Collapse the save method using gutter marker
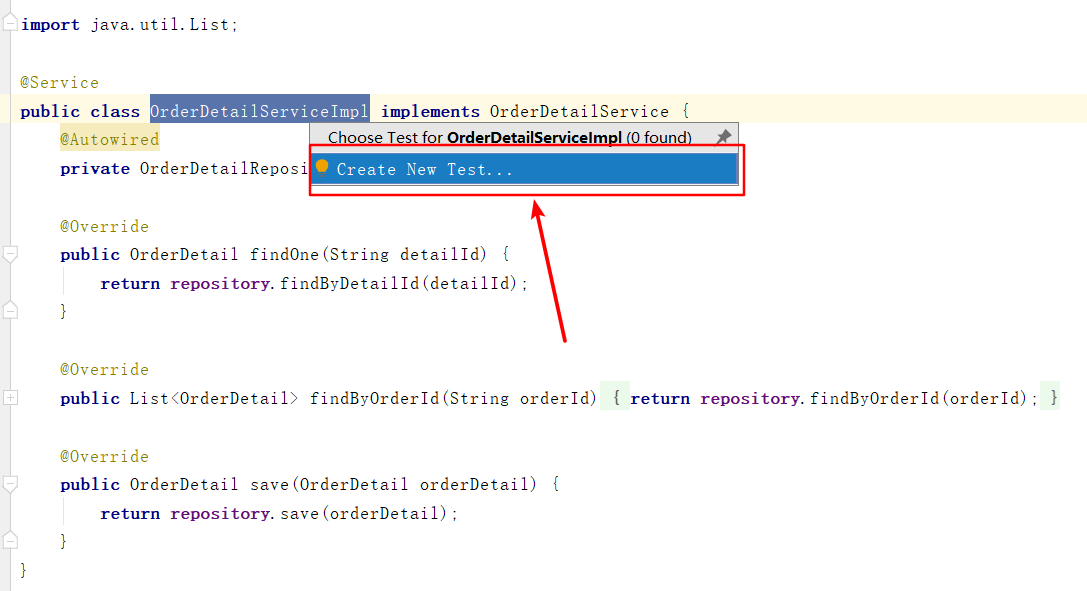This screenshot has height=591, width=1087. coord(10,484)
